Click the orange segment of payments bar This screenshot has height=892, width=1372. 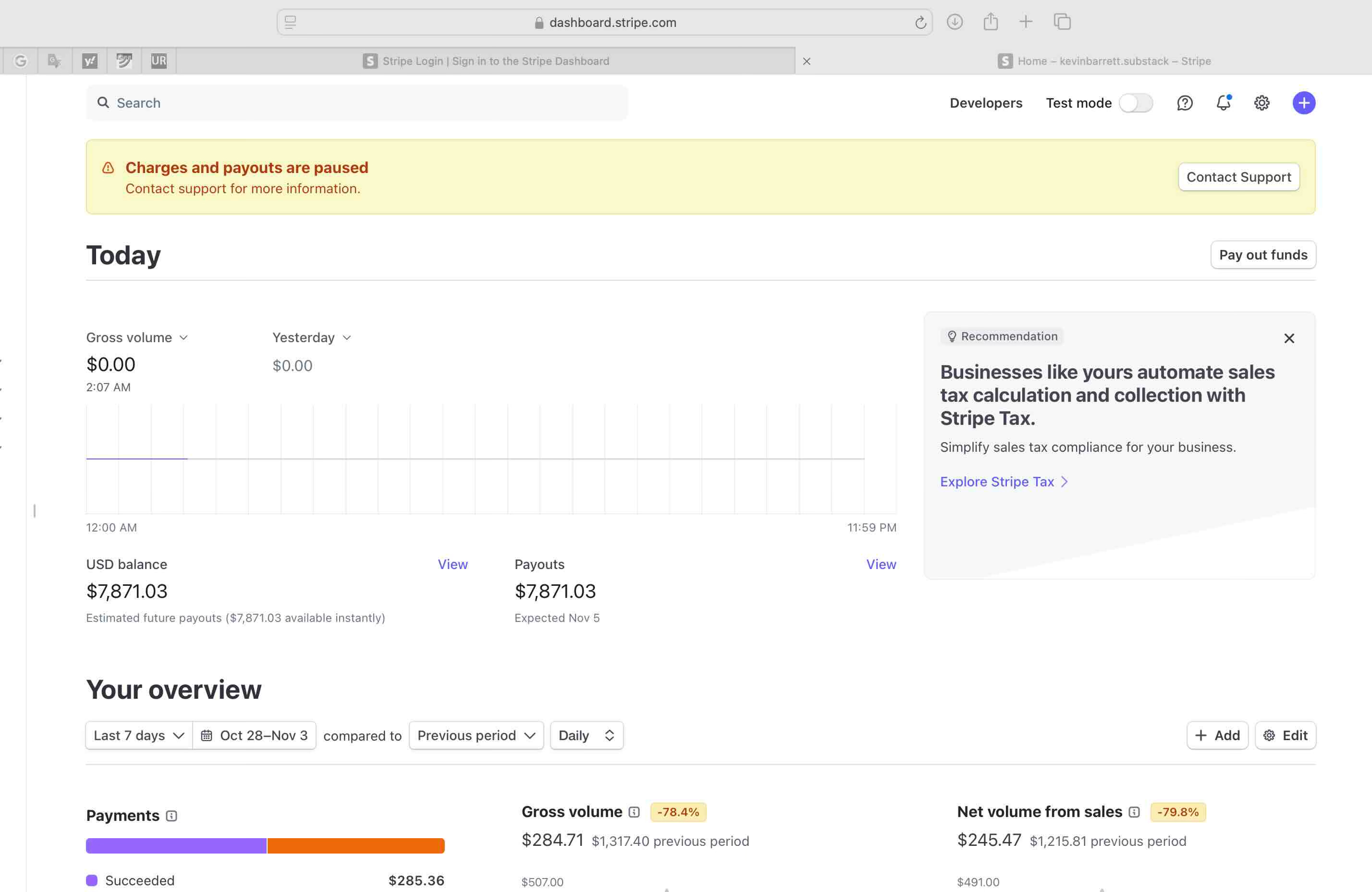[355, 846]
